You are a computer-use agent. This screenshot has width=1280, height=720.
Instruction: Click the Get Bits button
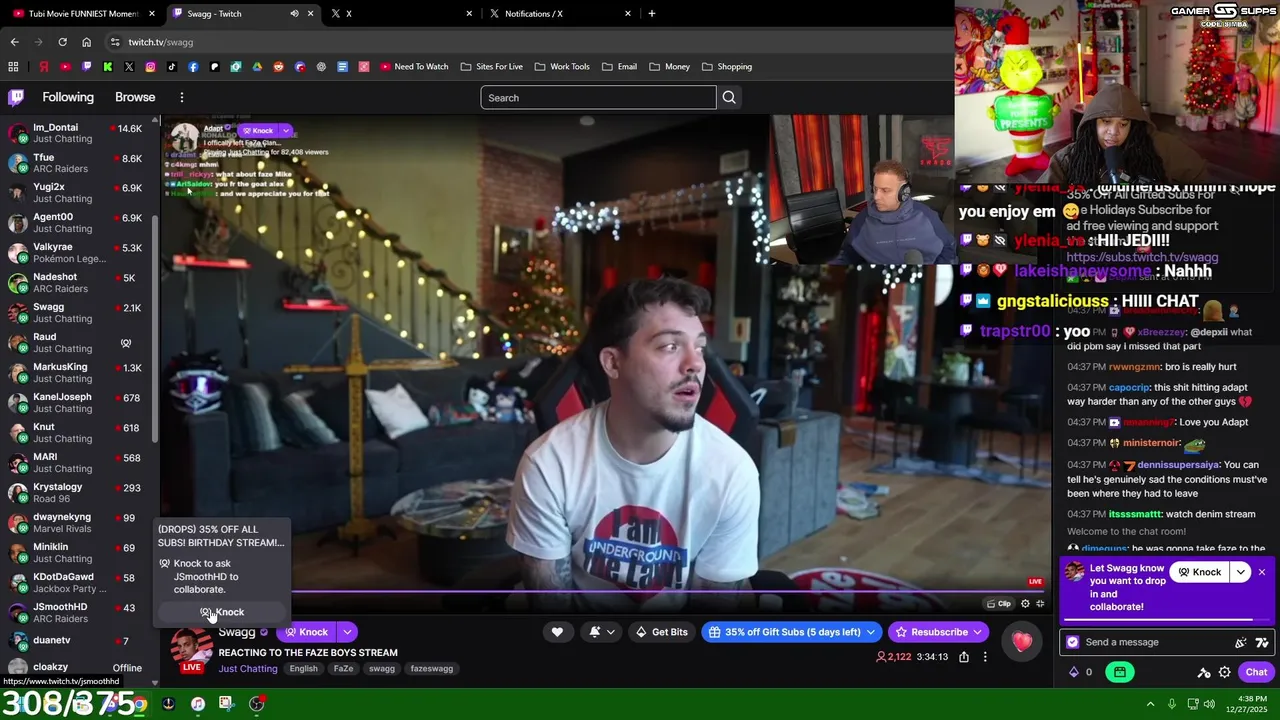point(661,632)
